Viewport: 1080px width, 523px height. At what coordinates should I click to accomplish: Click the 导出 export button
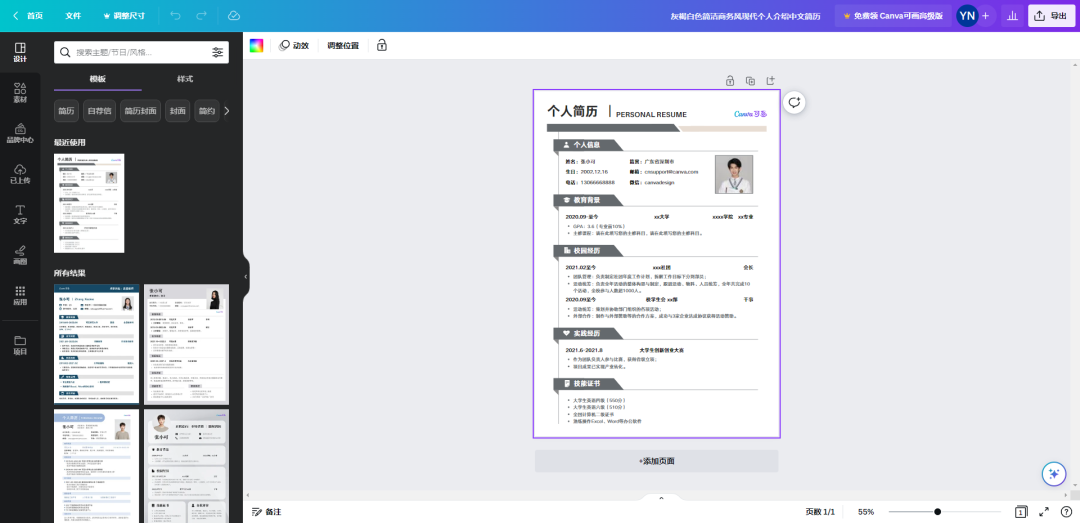[1050, 16]
